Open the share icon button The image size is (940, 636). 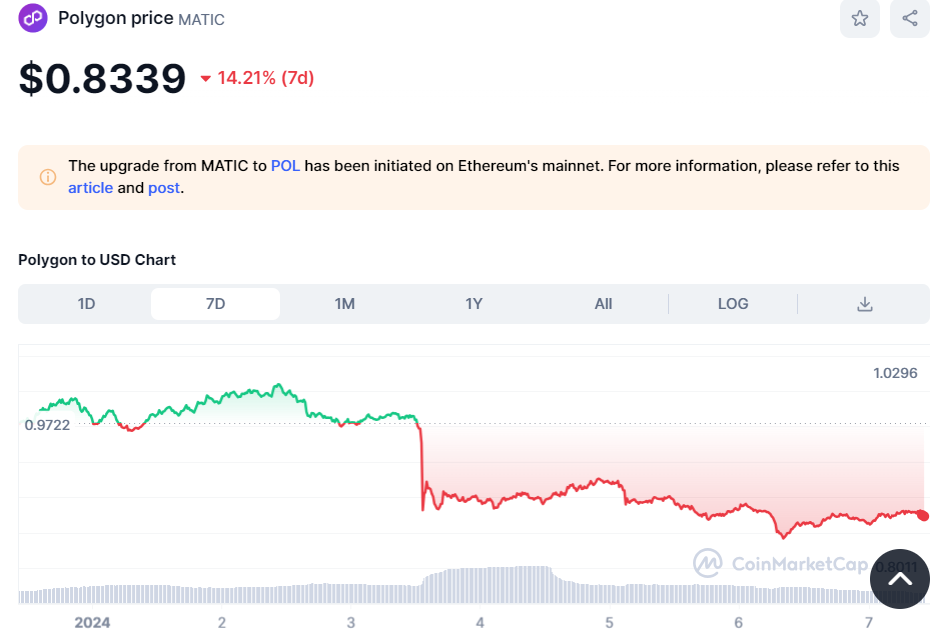909,19
